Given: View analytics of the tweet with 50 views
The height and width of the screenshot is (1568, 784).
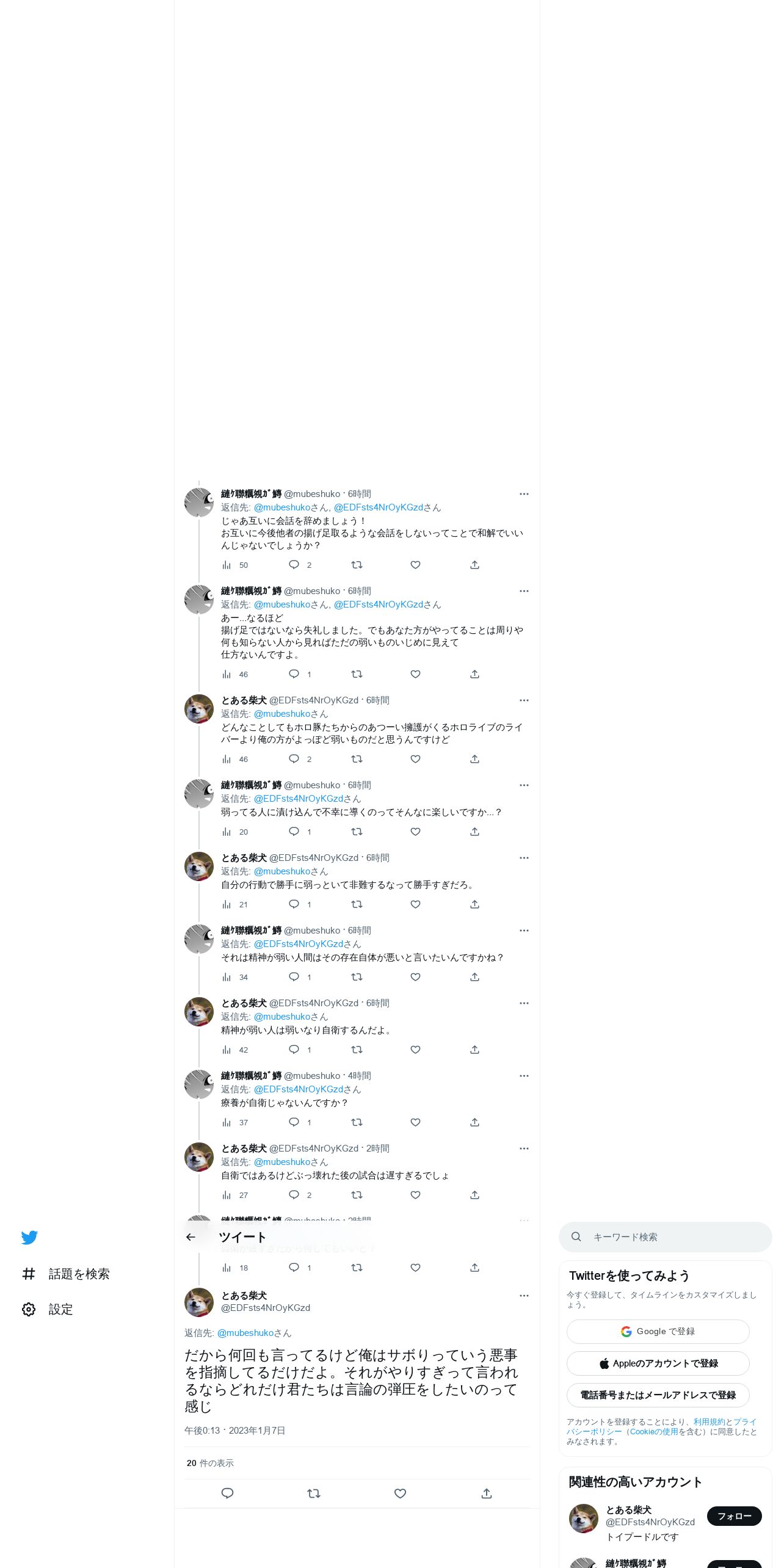Looking at the screenshot, I should tap(235, 565).
